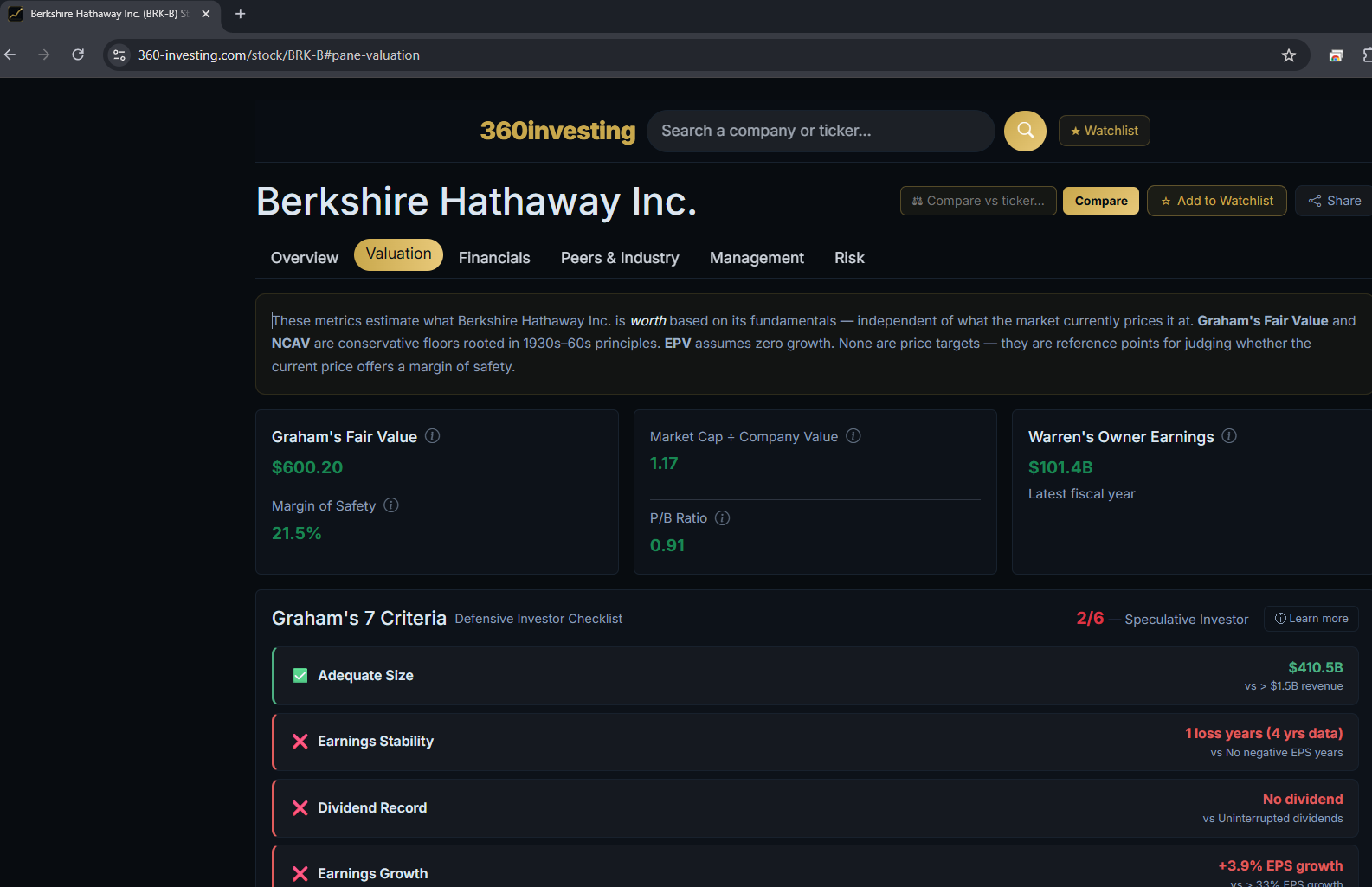
Task: Click the Earnings Growth criteria label
Action: pyautogui.click(x=373, y=874)
